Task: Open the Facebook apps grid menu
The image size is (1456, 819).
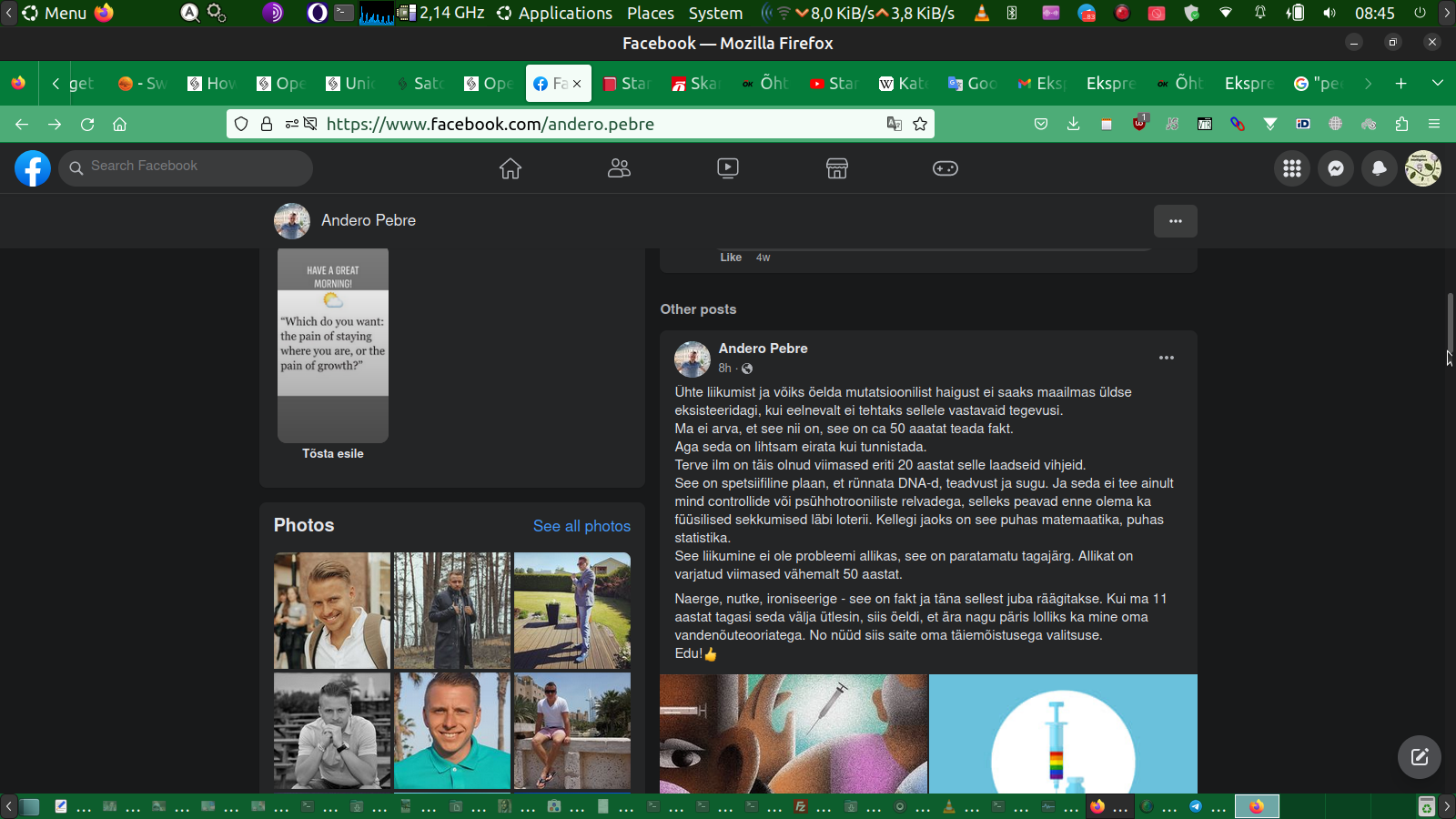Action: coord(1292,168)
